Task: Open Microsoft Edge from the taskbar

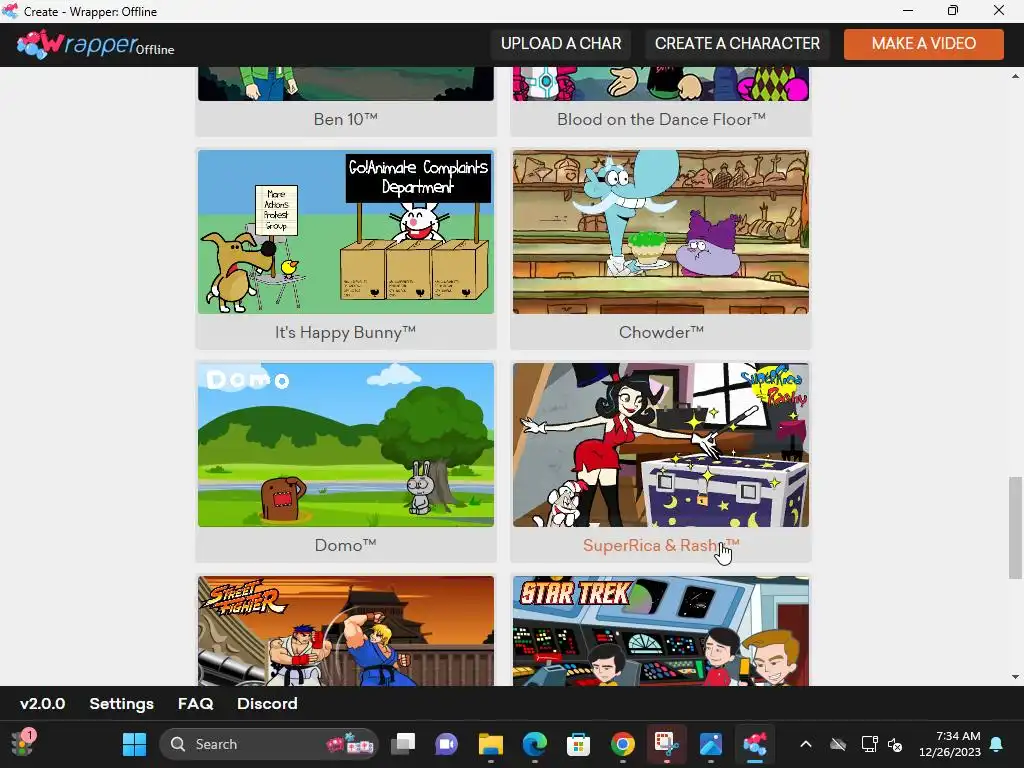Action: [x=535, y=744]
